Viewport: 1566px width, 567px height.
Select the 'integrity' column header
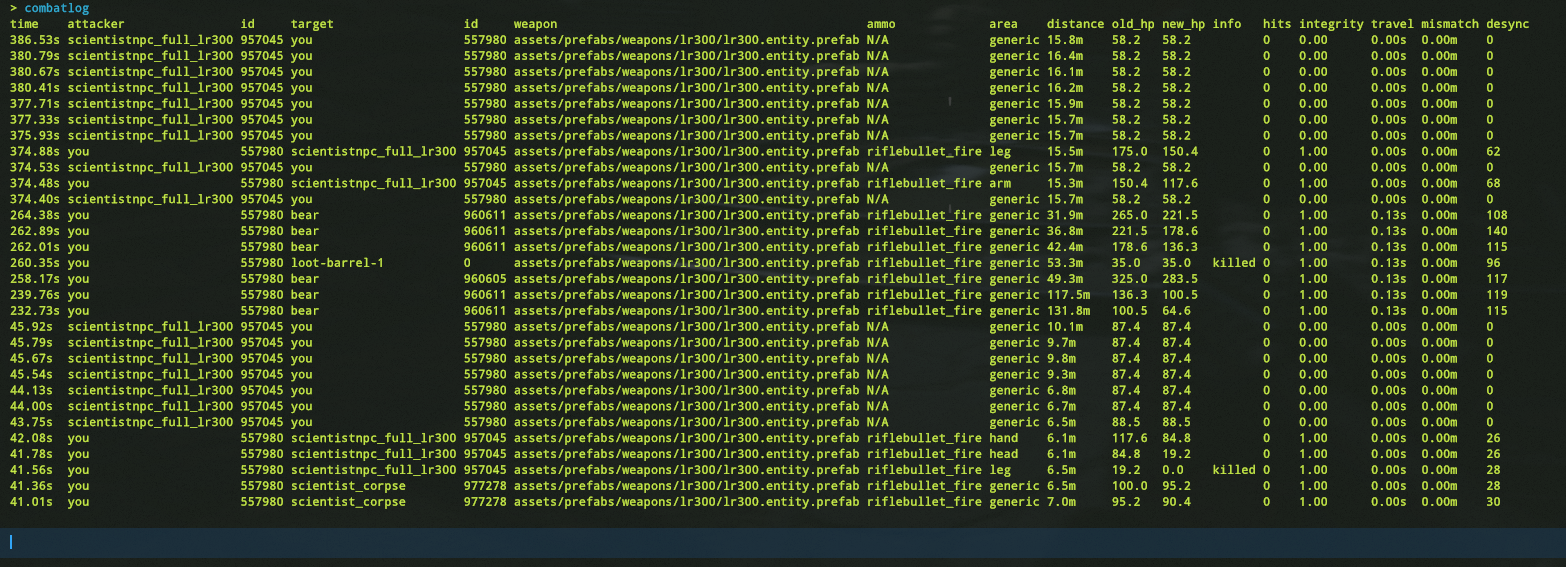tap(1328, 23)
